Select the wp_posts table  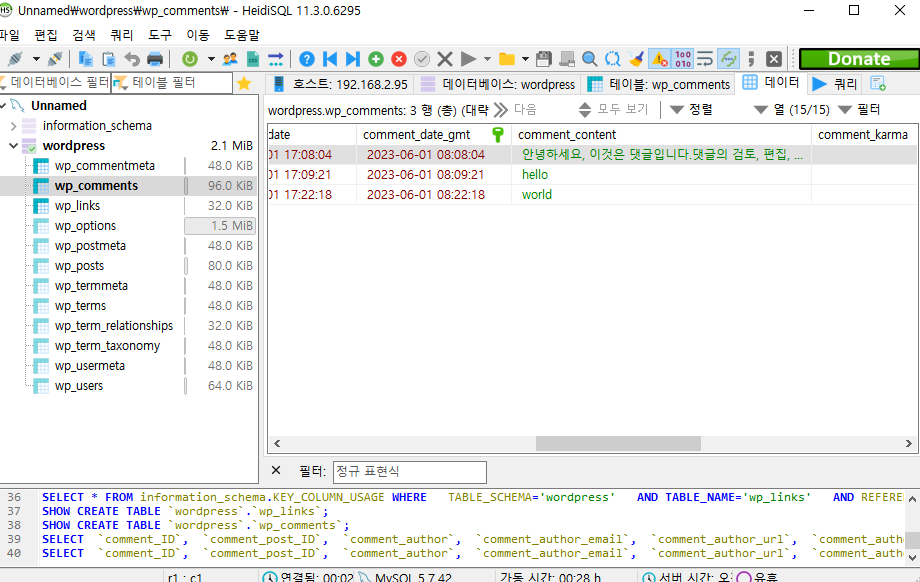tap(79, 265)
